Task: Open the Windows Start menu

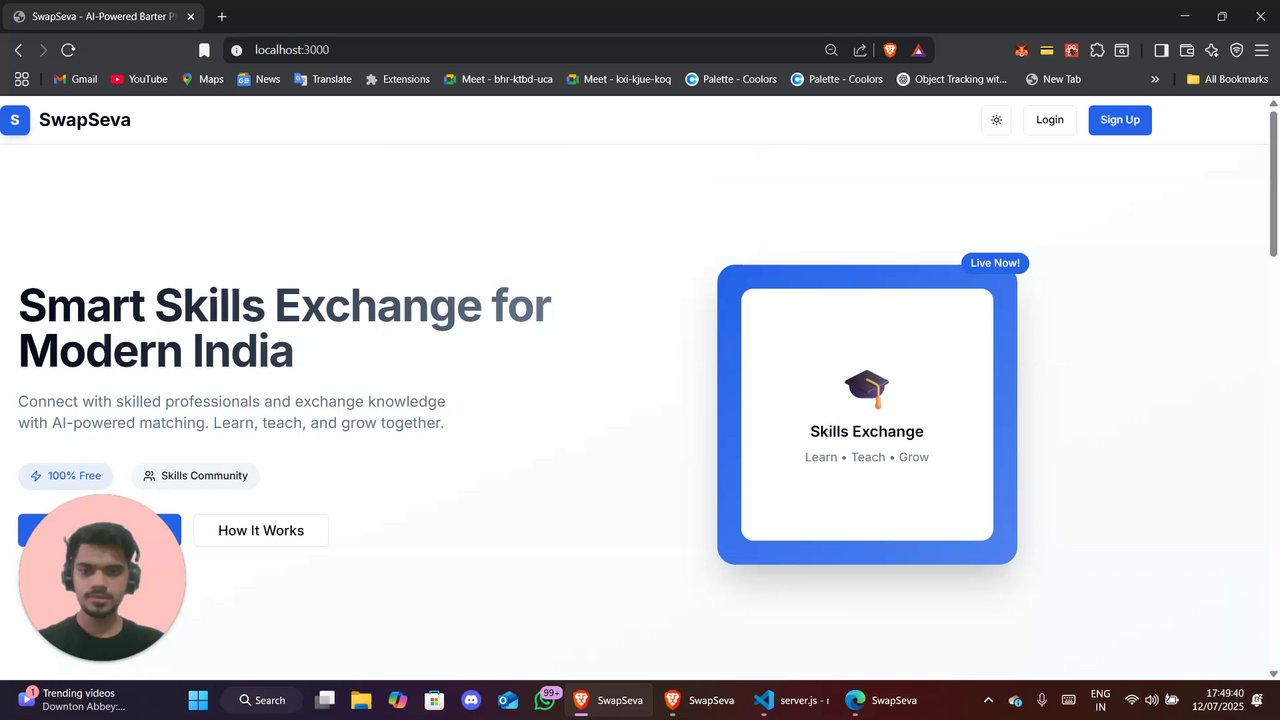Action: coord(198,700)
